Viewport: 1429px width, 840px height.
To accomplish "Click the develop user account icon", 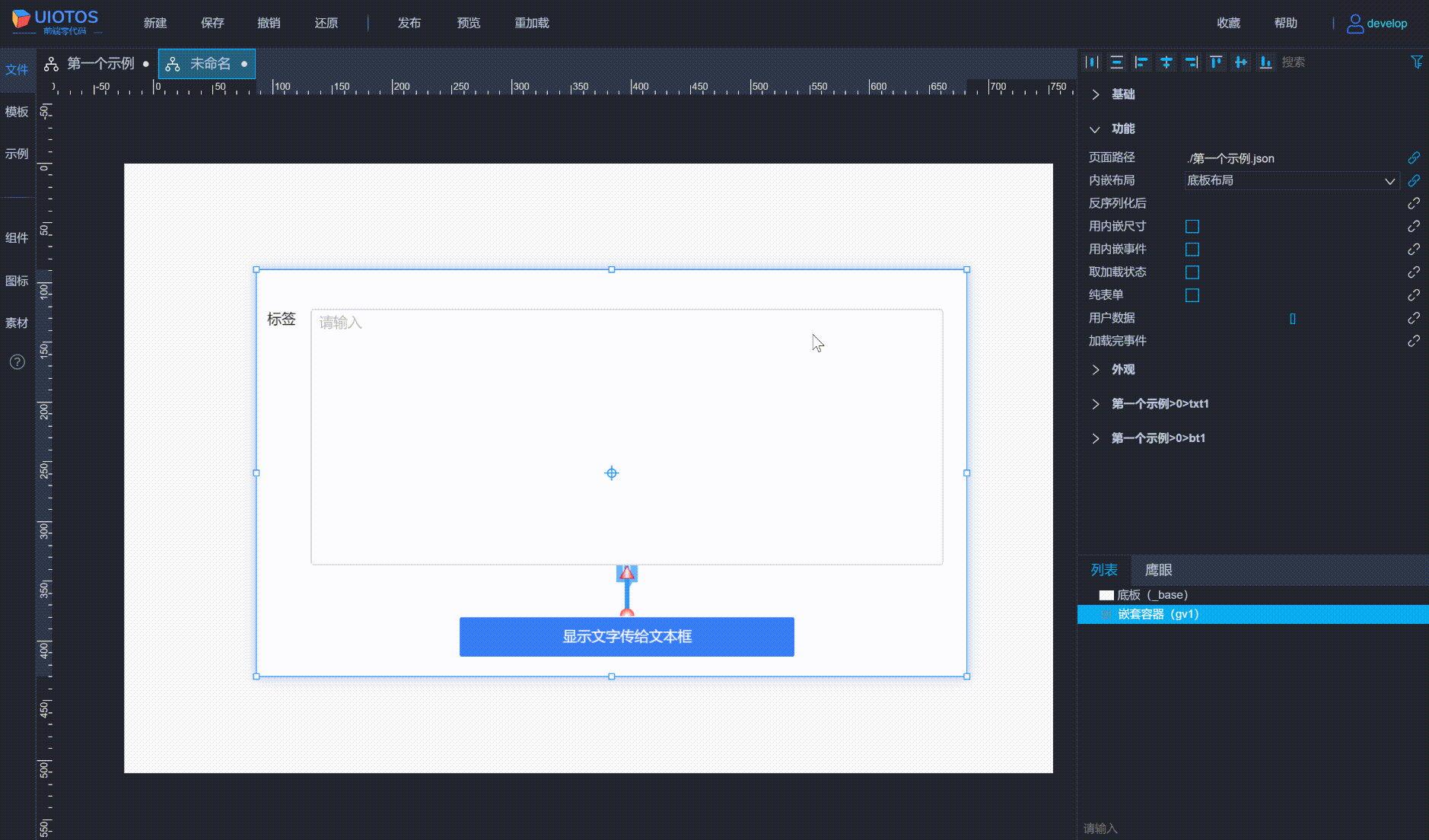I will coord(1354,24).
